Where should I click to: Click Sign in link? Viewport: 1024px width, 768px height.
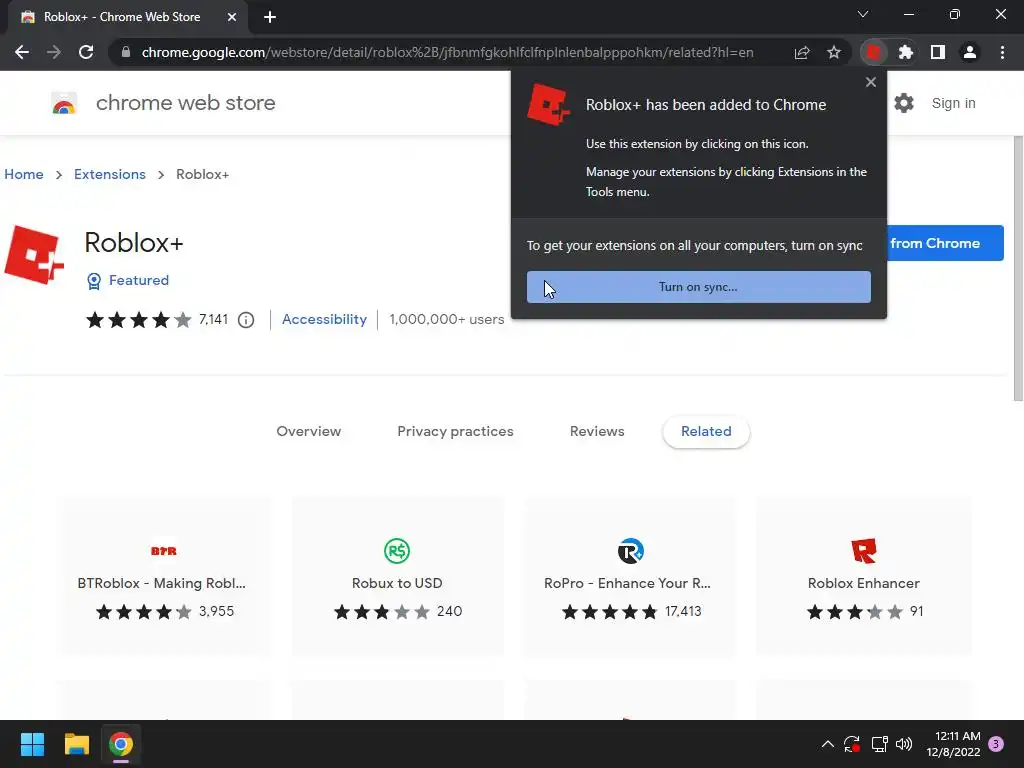coord(953,103)
